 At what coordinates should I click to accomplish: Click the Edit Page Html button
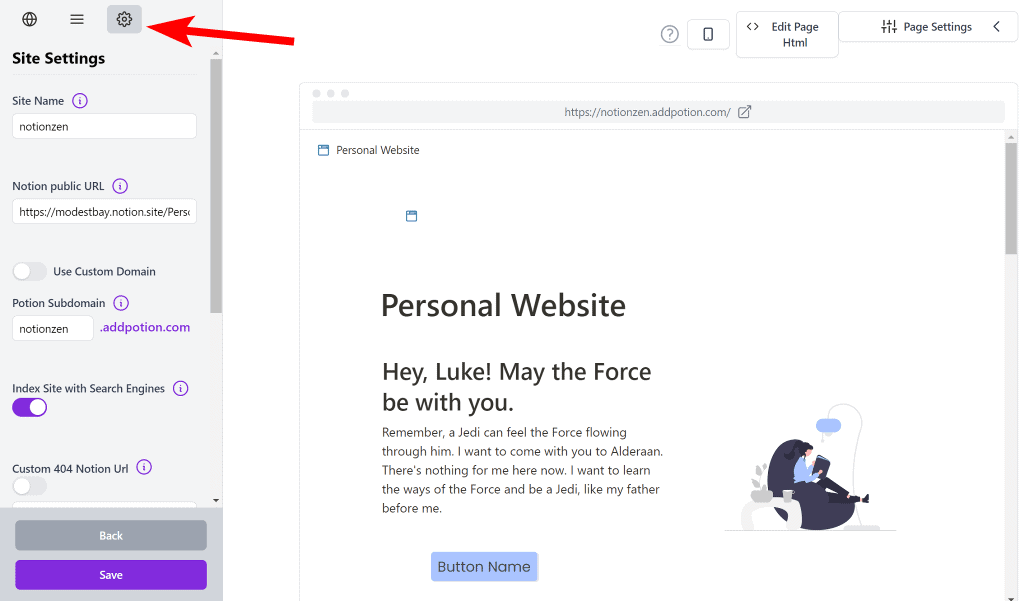point(787,35)
